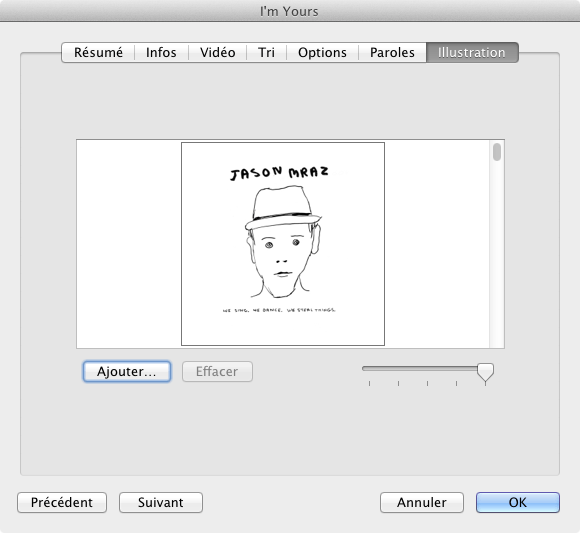Go to the previous track with Précédent
This screenshot has height=533, width=580.
(62, 502)
